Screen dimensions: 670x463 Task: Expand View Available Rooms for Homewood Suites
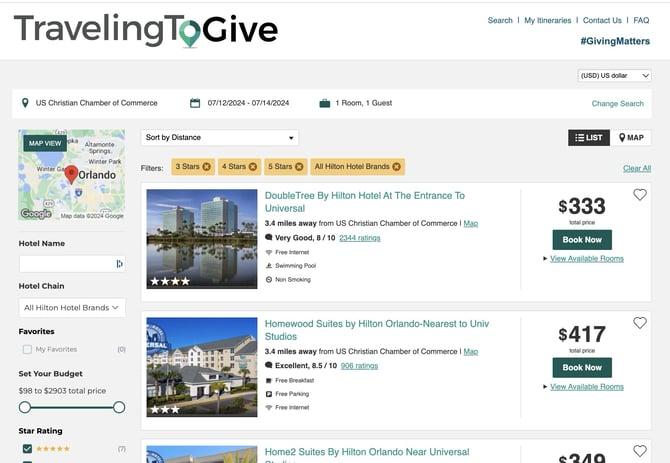click(587, 387)
